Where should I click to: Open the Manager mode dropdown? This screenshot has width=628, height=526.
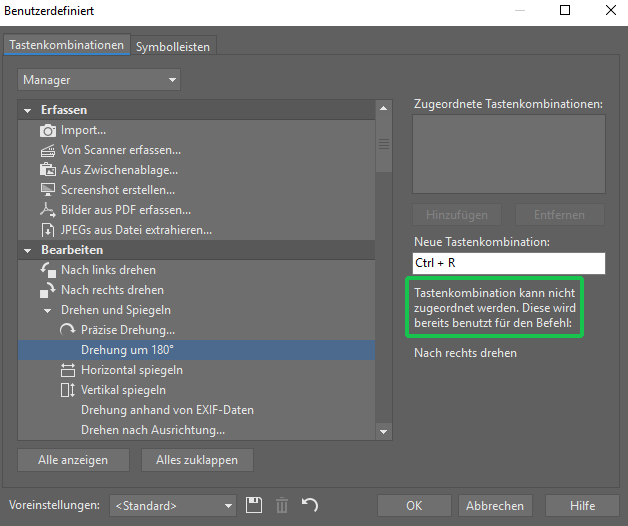coord(99,80)
